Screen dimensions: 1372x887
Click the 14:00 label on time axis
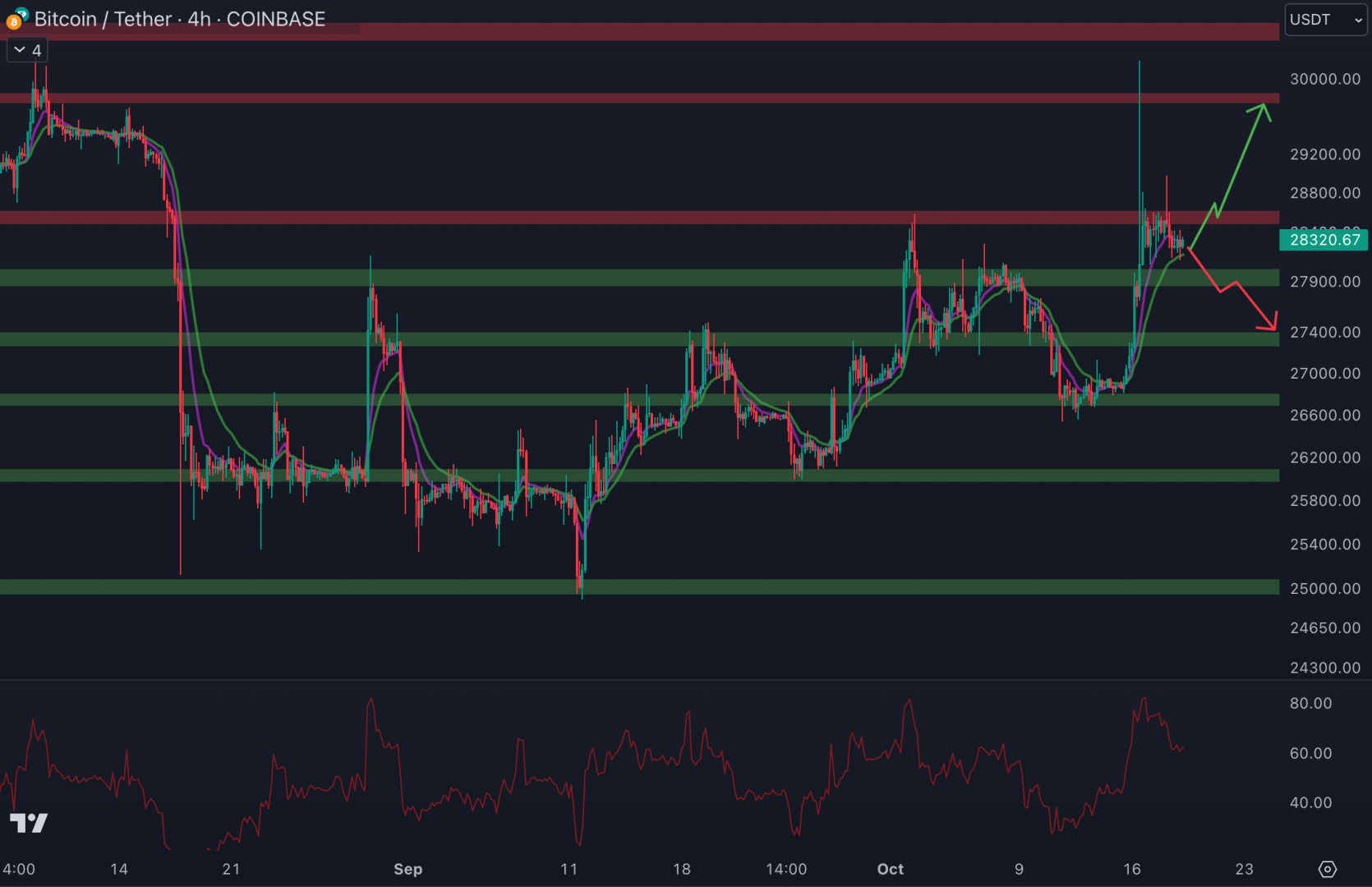coord(786,869)
